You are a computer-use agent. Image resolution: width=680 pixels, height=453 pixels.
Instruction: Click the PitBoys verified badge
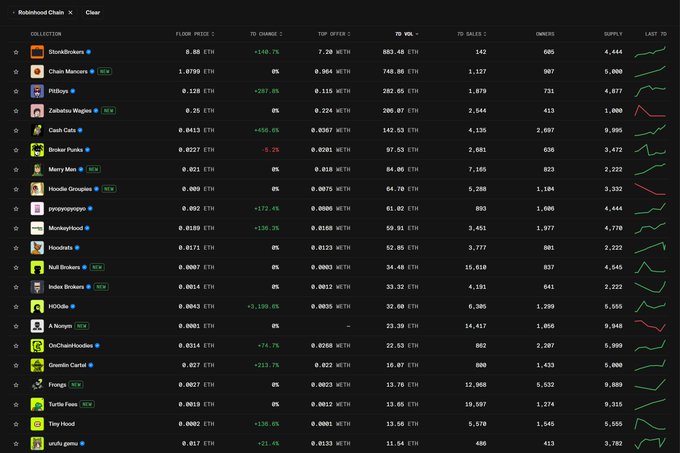click(73, 91)
